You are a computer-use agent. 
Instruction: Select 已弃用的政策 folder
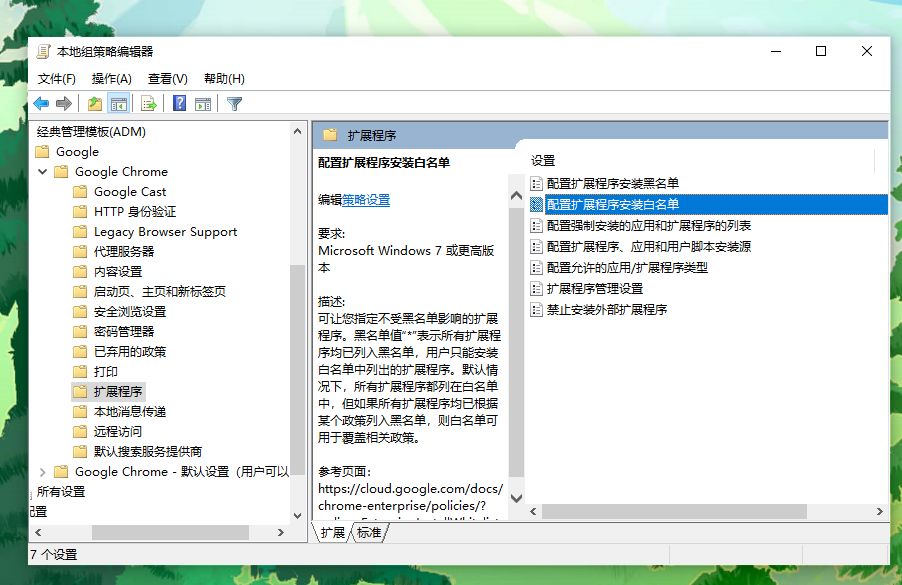click(130, 351)
